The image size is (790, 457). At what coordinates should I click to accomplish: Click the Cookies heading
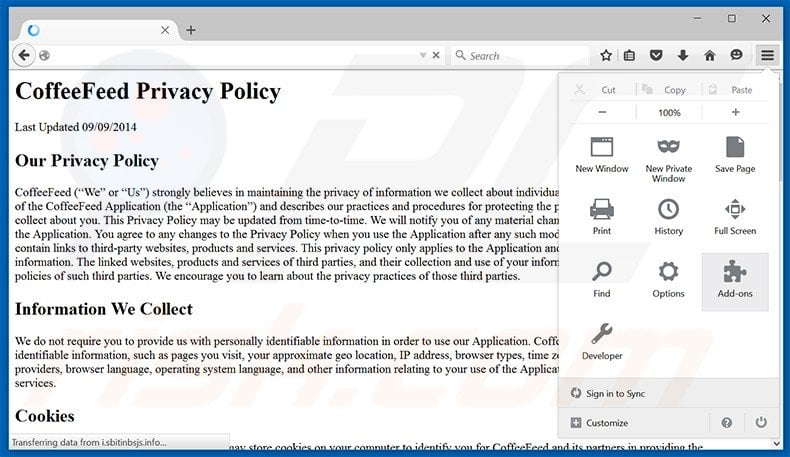45,416
